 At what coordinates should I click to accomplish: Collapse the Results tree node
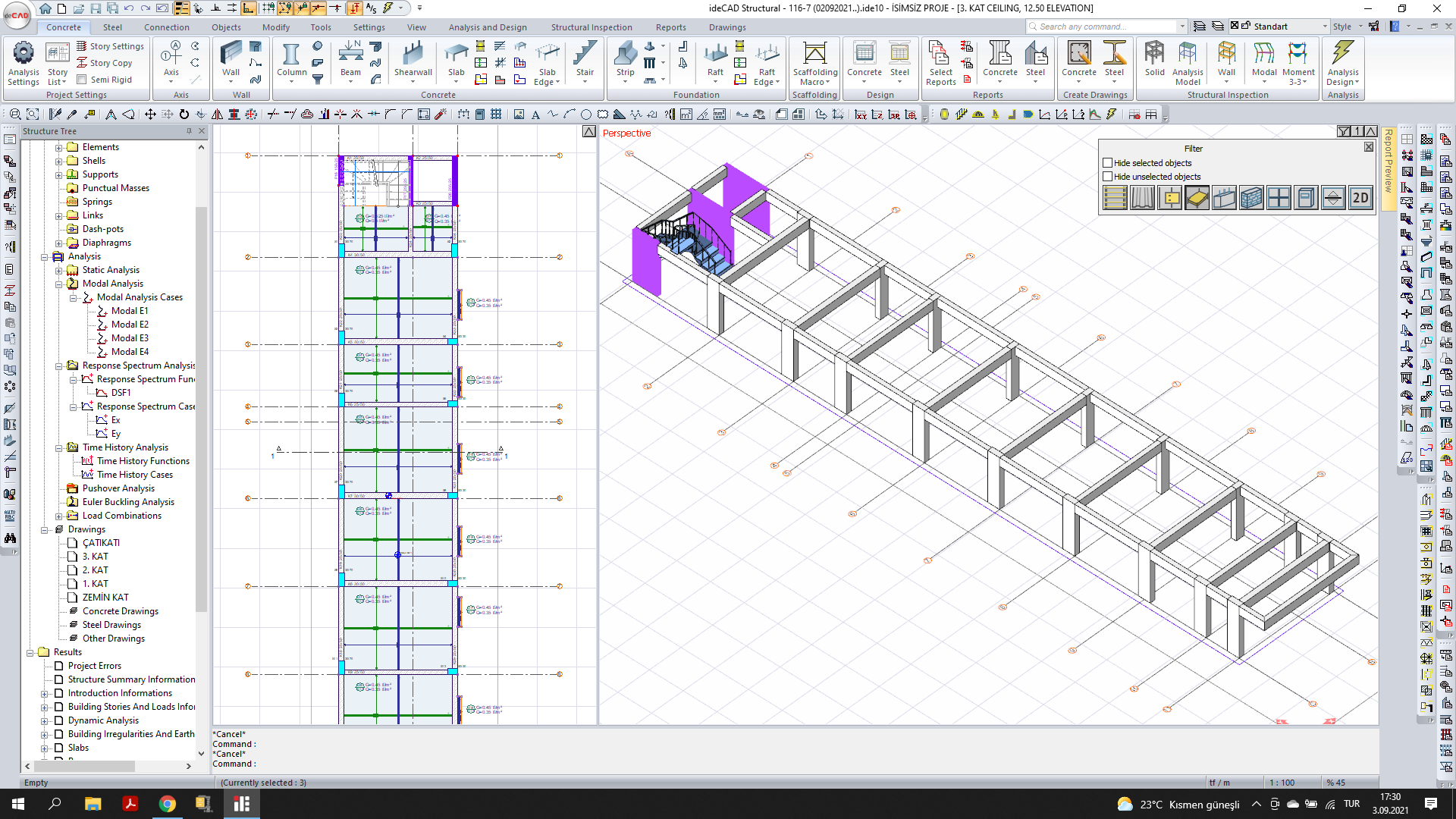tap(30, 652)
